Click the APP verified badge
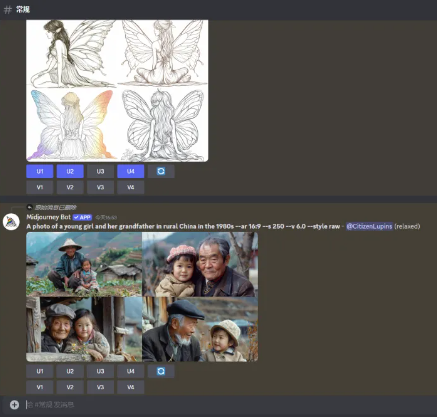The width and height of the screenshot is (437, 417). [82, 217]
